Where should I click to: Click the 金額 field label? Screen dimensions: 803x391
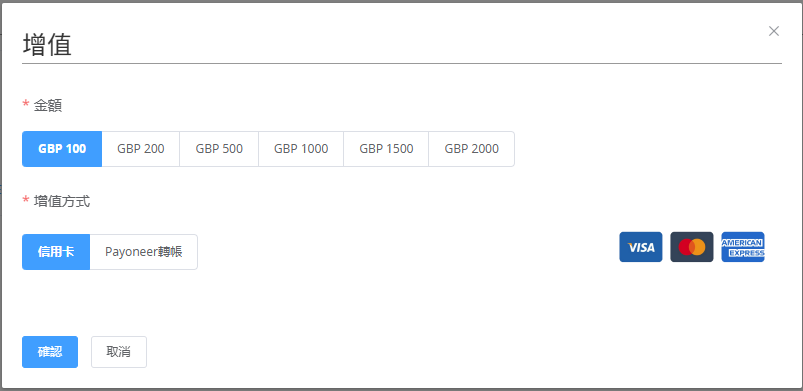48,106
